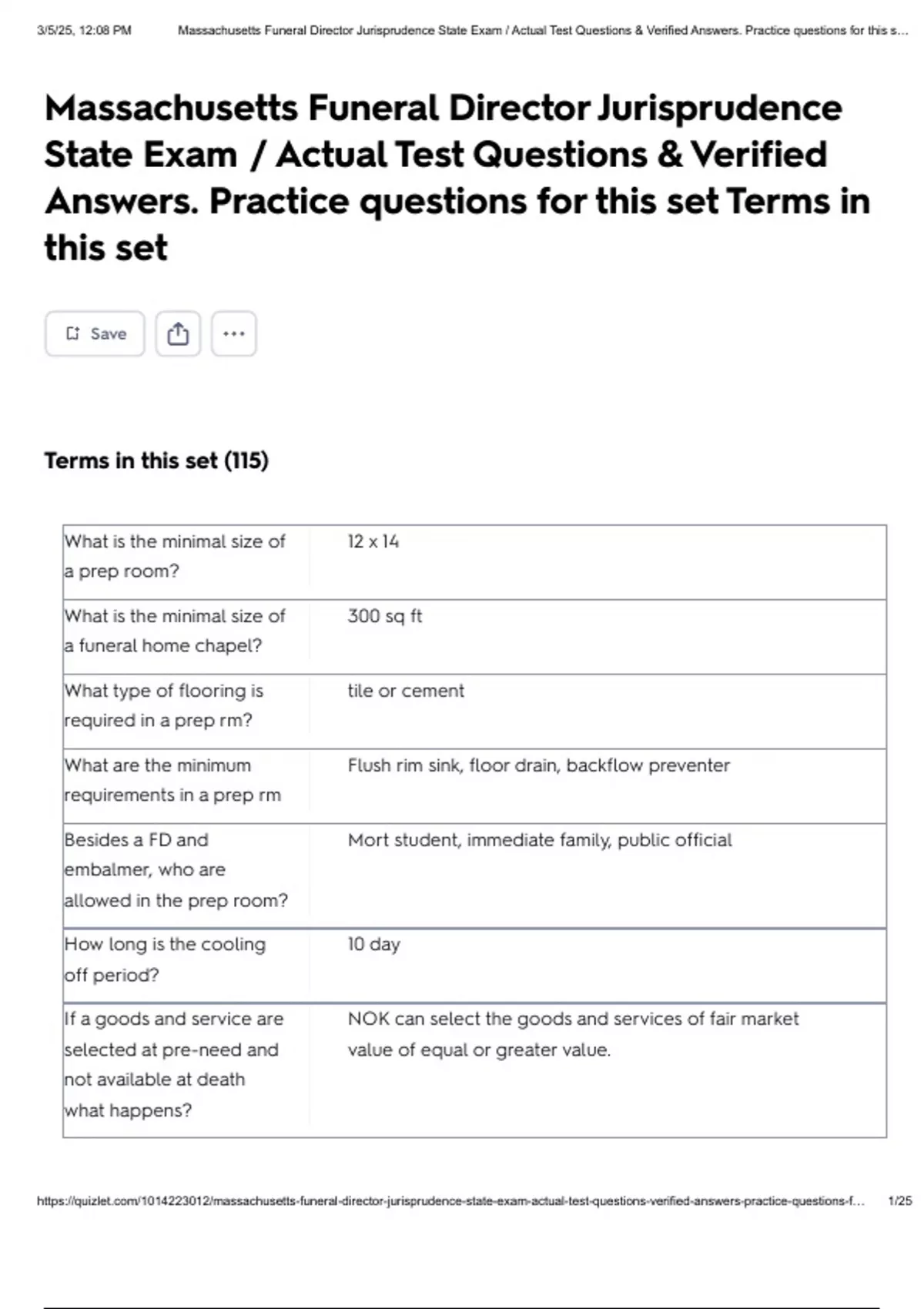Click the term 'How long is the cooling off period?'

click(x=165, y=959)
